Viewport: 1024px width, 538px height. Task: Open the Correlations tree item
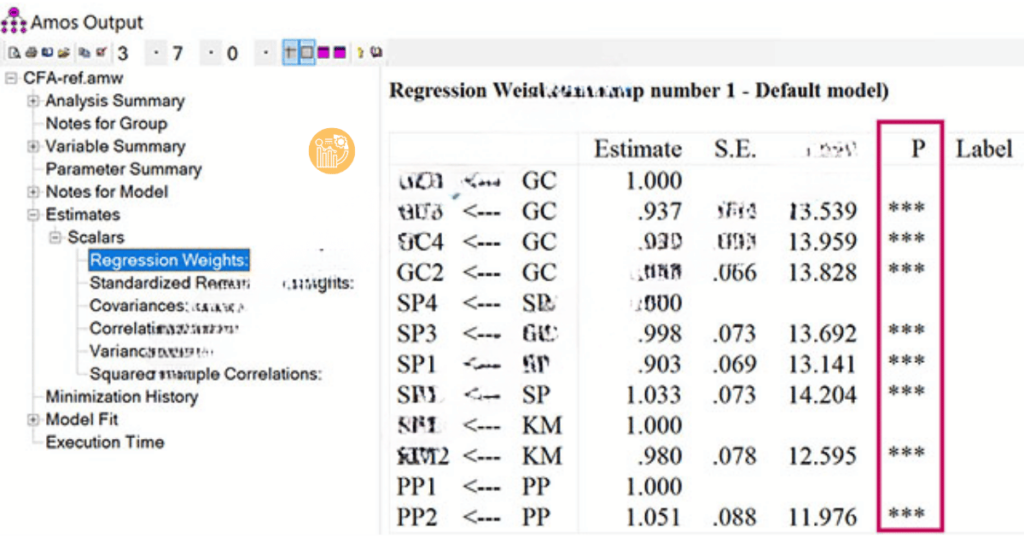164,328
